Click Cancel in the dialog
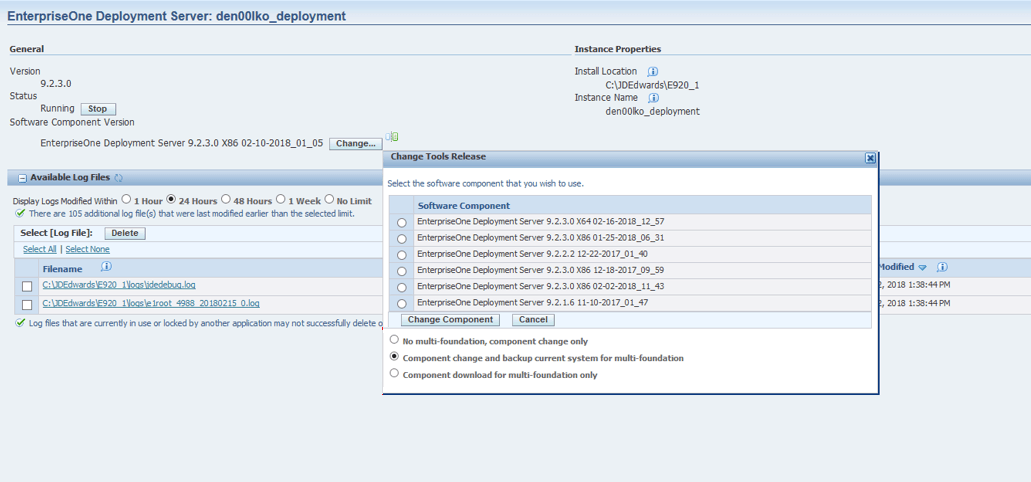Screen dimensions: 1031x482 coord(533,320)
